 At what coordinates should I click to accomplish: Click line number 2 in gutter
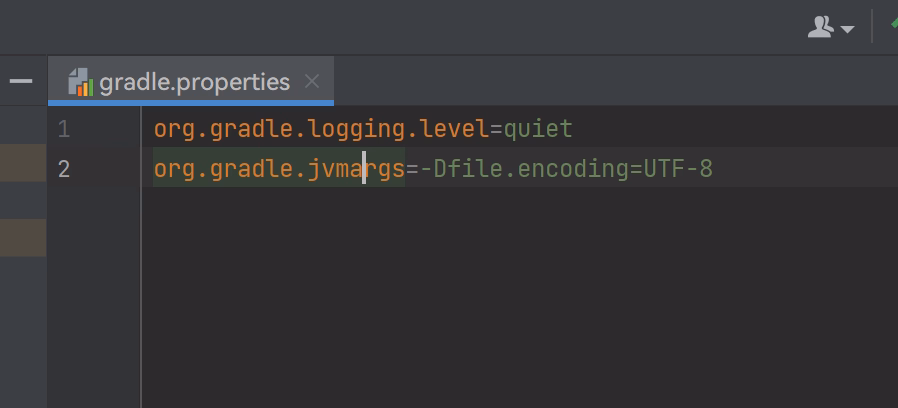coord(64,169)
